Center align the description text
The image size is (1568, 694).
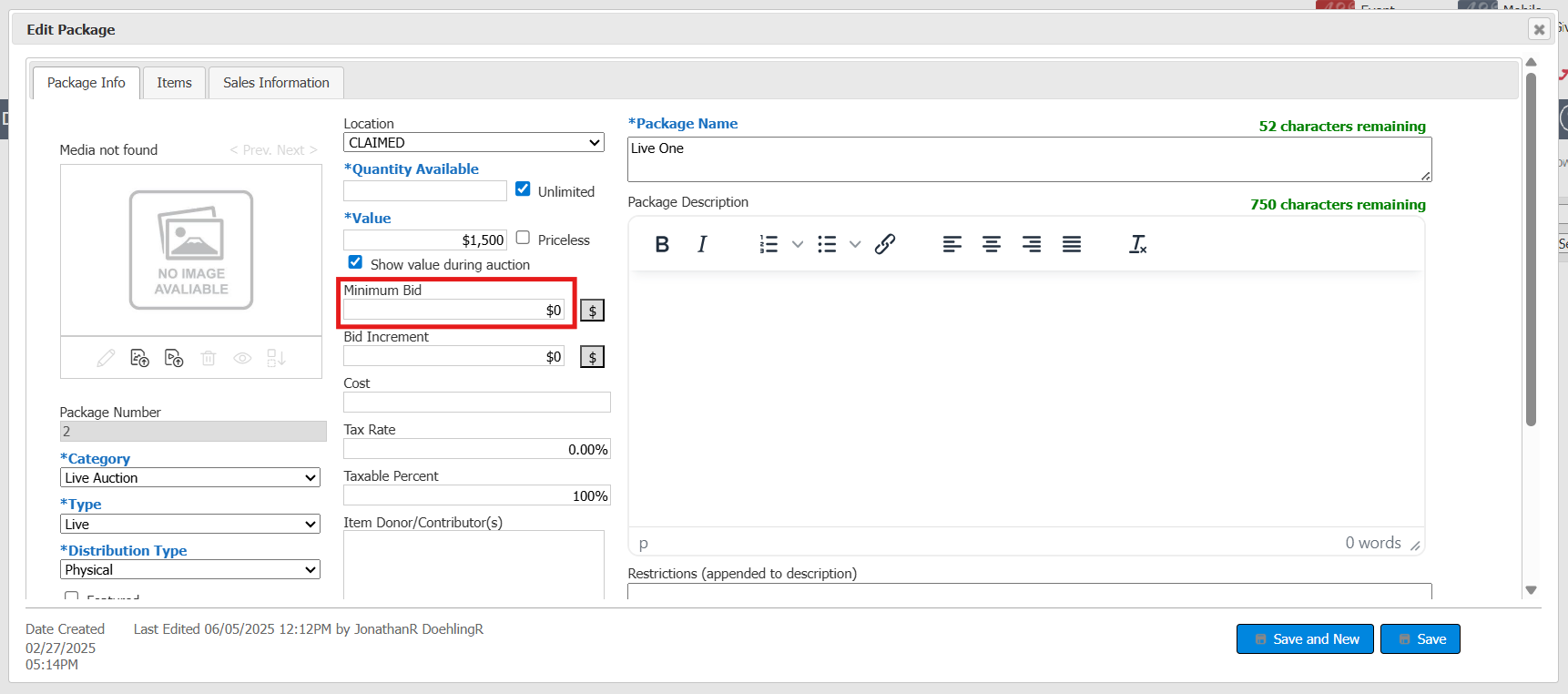coord(991,244)
